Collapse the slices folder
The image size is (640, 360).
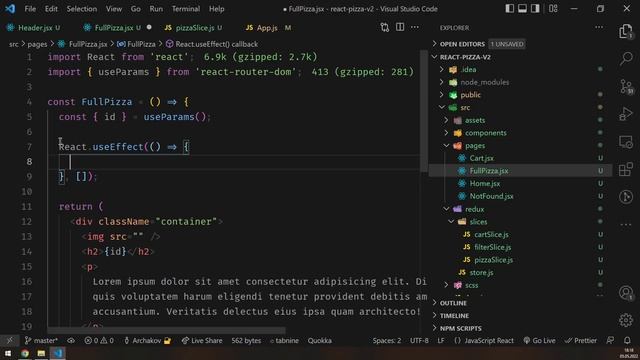478,222
